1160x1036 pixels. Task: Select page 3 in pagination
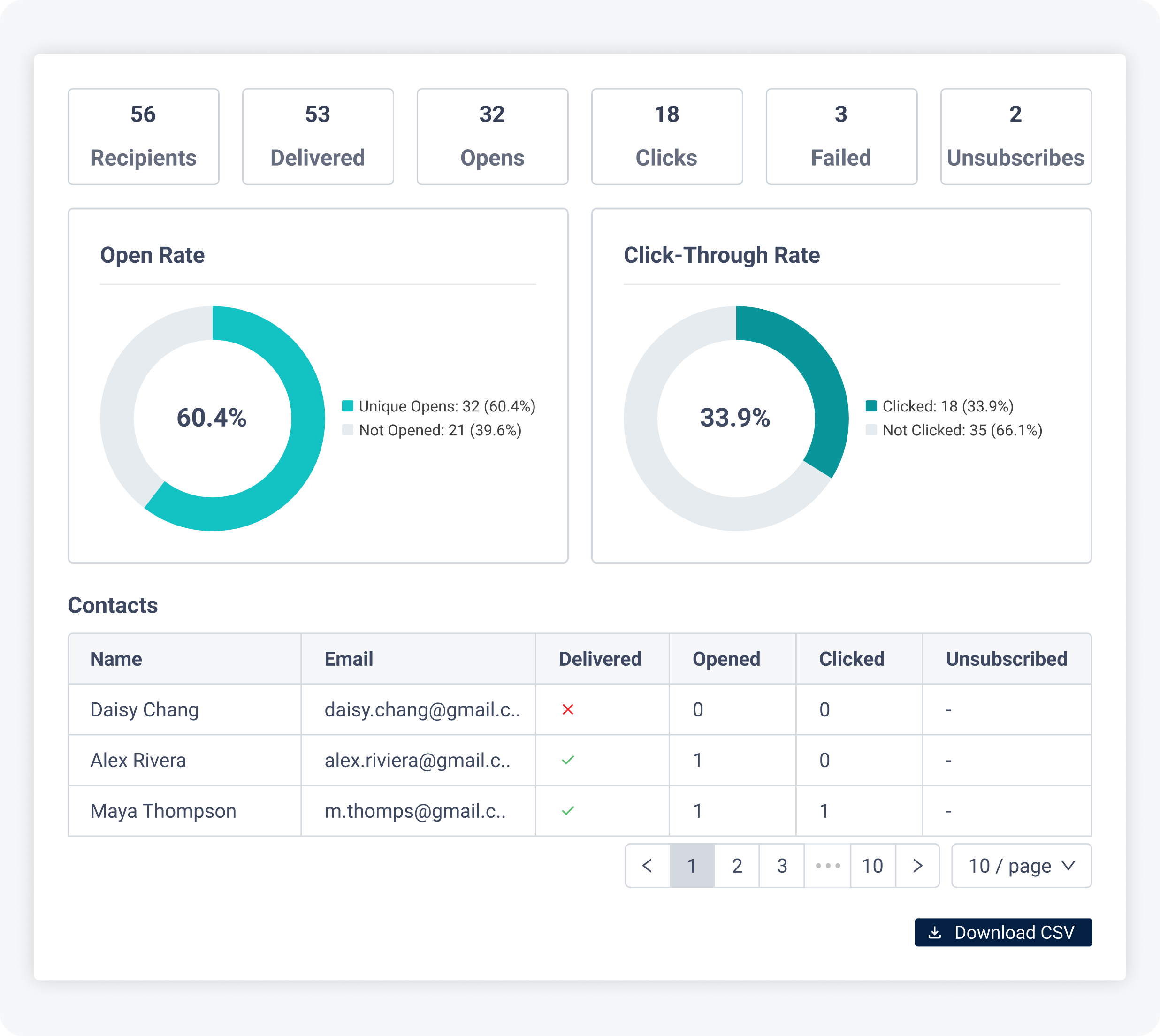point(782,866)
